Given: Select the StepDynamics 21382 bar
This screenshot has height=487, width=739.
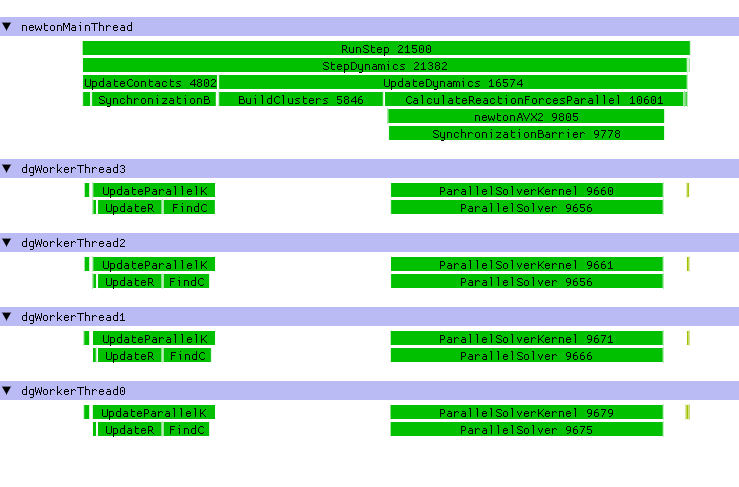Looking at the screenshot, I should [x=385, y=65].
